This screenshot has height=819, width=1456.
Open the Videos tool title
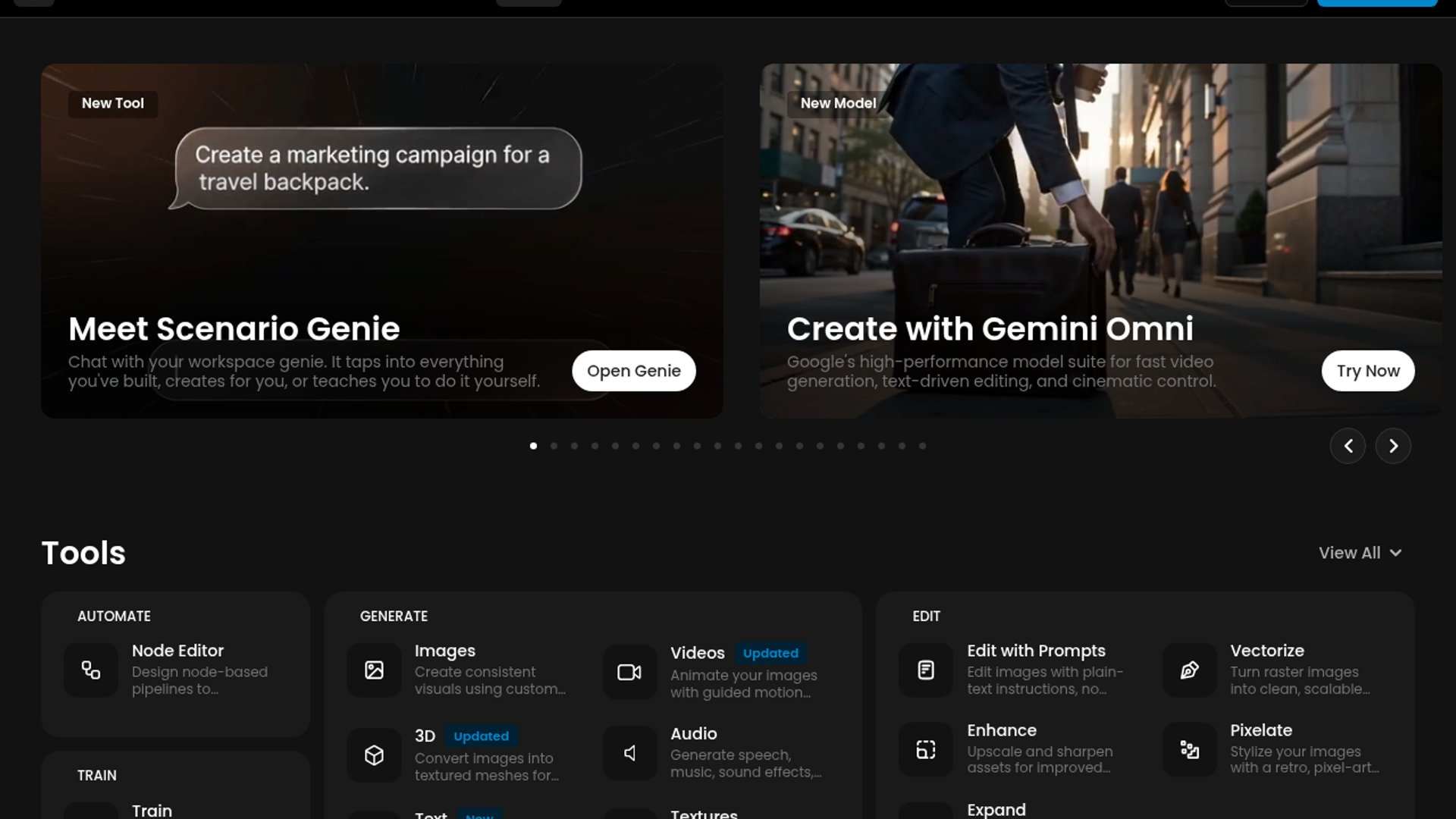[698, 653]
